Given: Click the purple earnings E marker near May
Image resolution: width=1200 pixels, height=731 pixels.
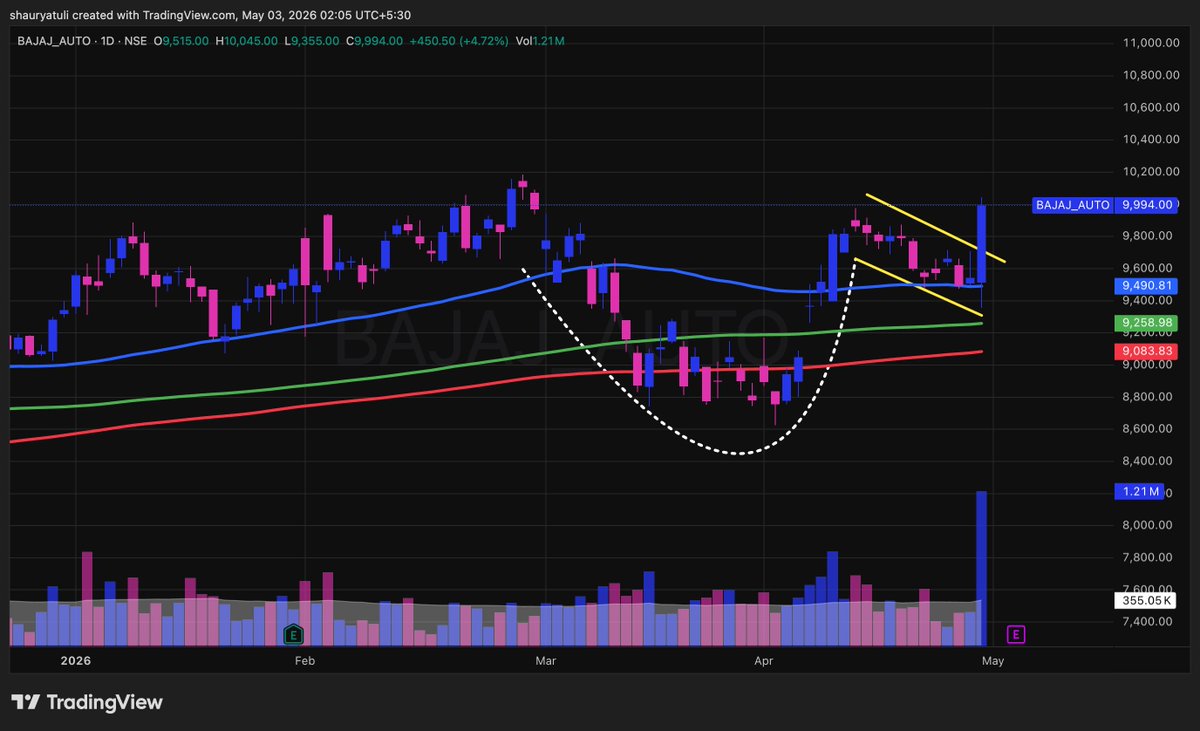Looking at the screenshot, I should click(x=1017, y=634).
